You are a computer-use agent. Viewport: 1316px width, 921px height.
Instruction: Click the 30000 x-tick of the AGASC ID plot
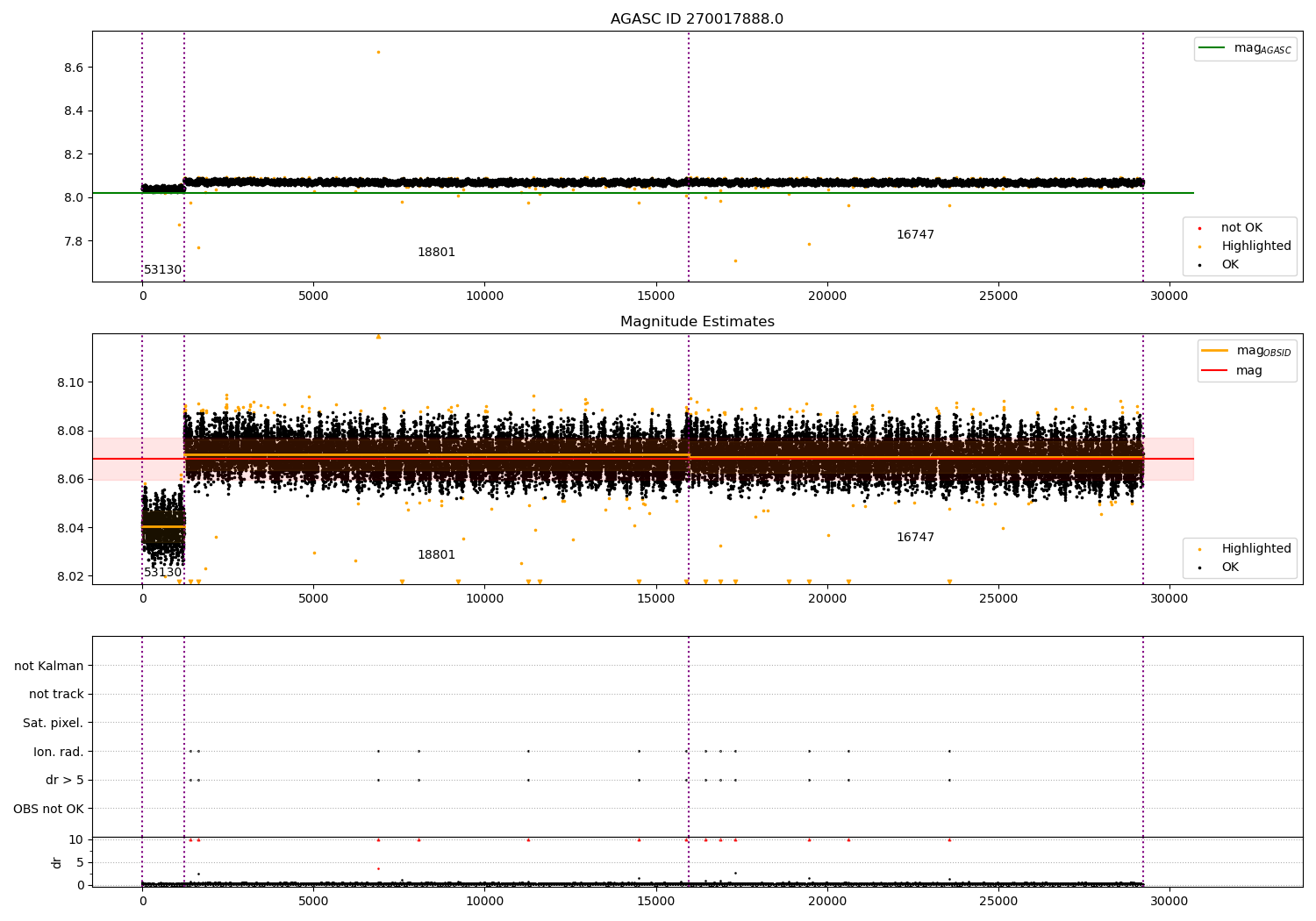(1169, 296)
